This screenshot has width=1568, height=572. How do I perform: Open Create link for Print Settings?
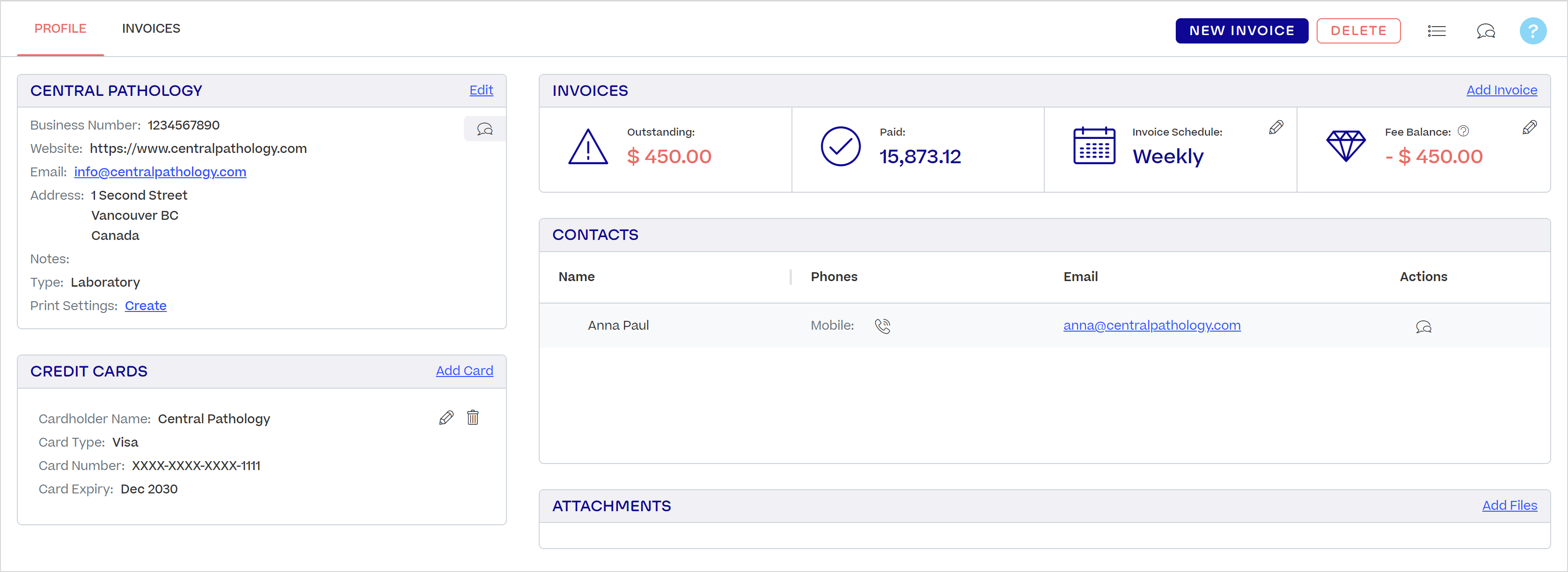point(146,306)
